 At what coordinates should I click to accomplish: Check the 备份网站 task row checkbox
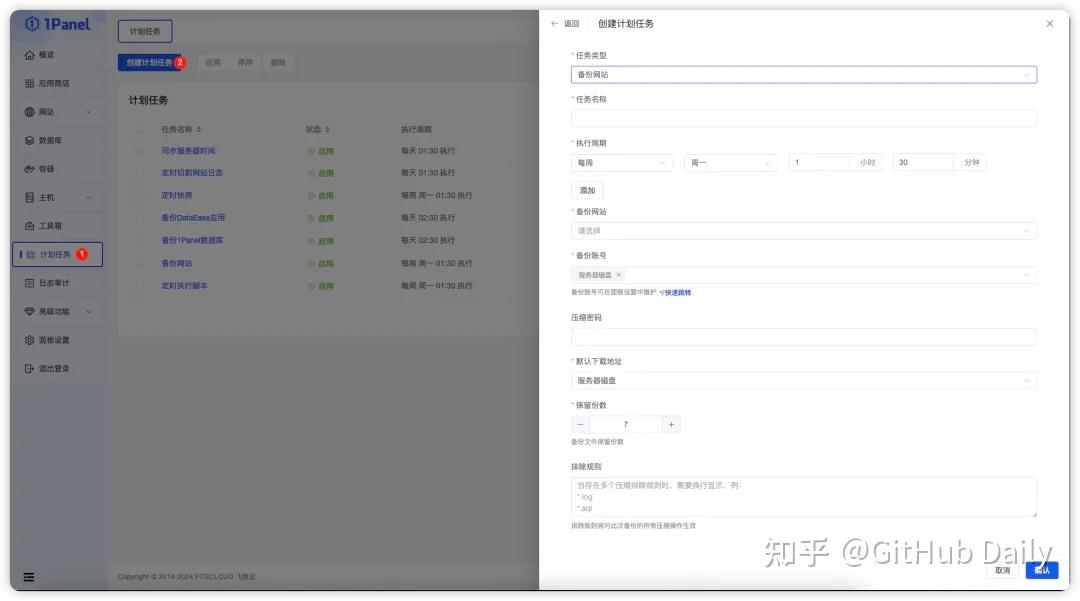click(x=138, y=263)
